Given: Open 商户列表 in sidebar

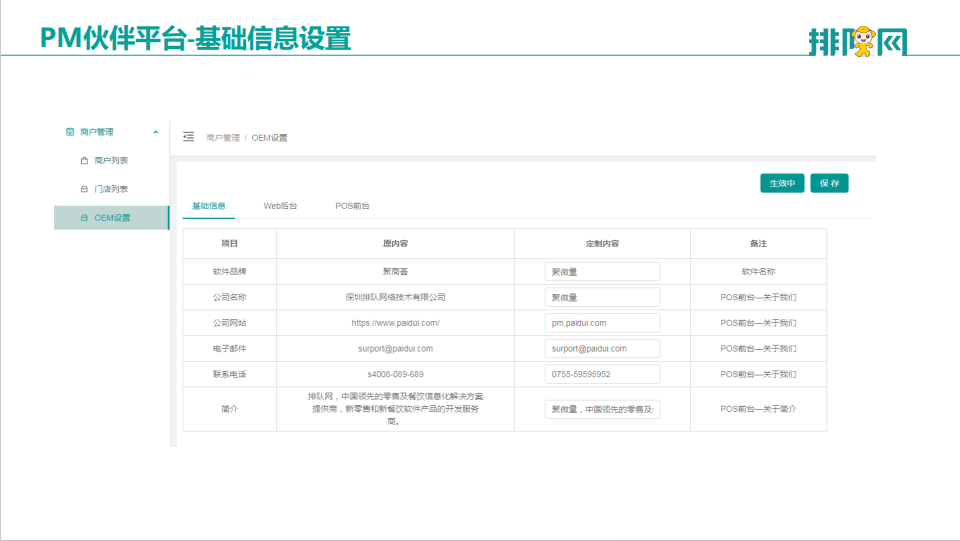Looking at the screenshot, I should [111, 160].
